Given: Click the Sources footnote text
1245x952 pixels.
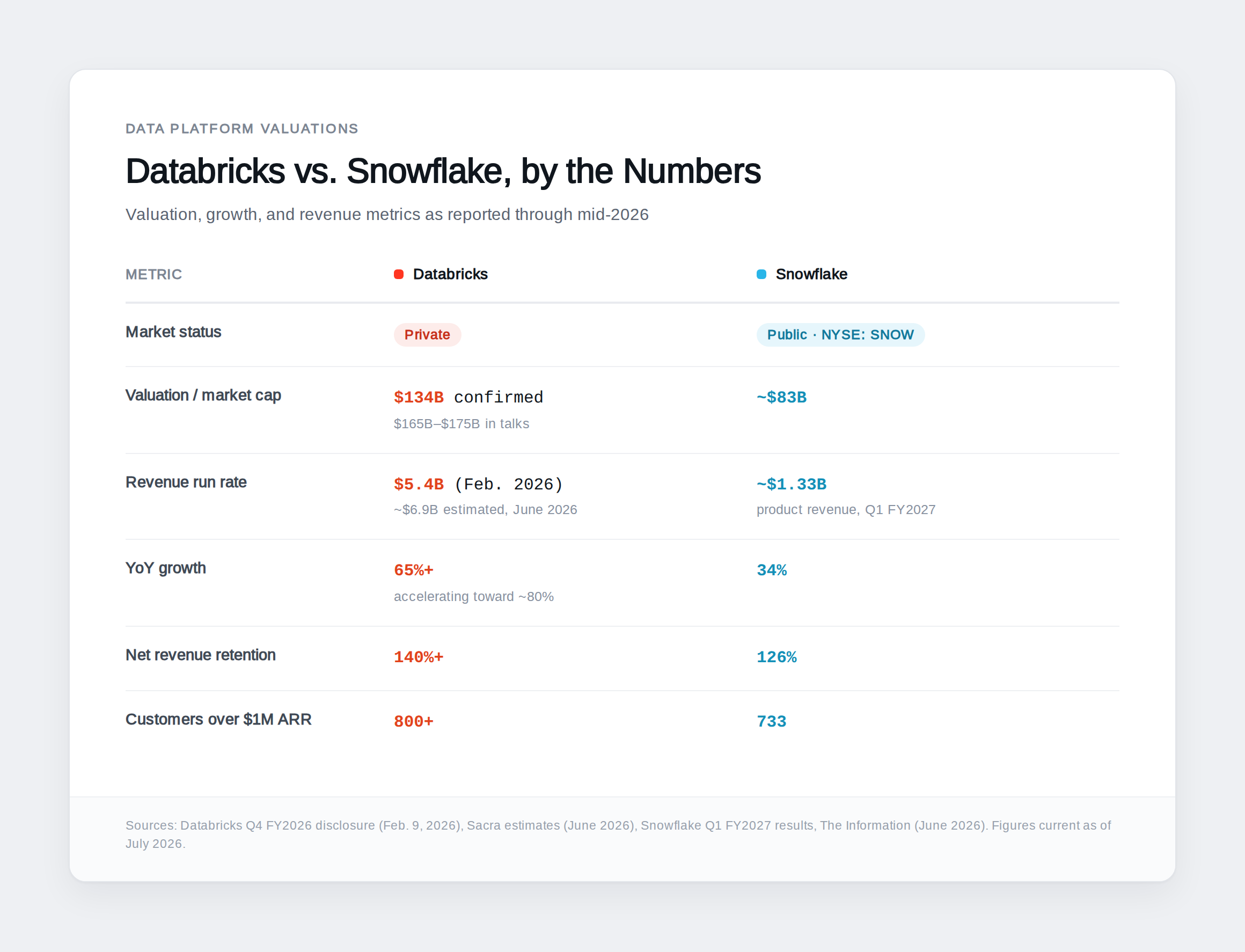Looking at the screenshot, I should 618,834.
